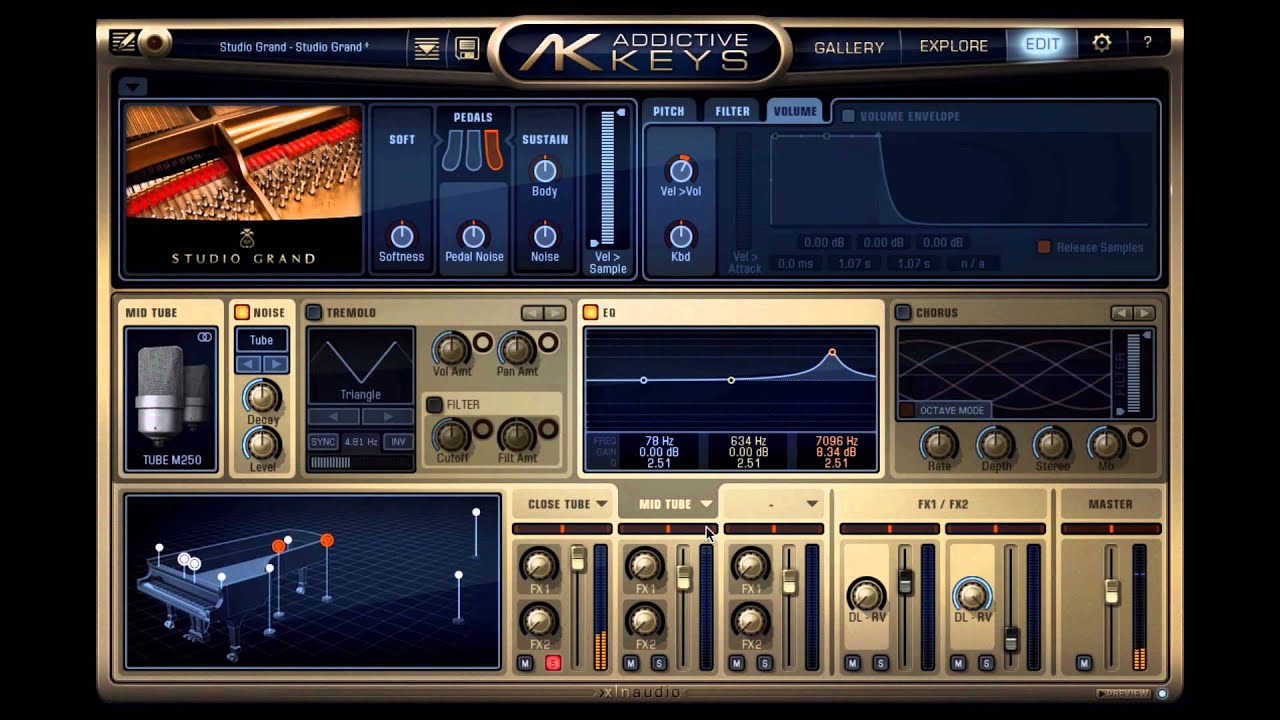Select previous tremolo waveform arrow
Image resolution: width=1280 pixels, height=720 pixels.
pyautogui.click(x=334, y=416)
